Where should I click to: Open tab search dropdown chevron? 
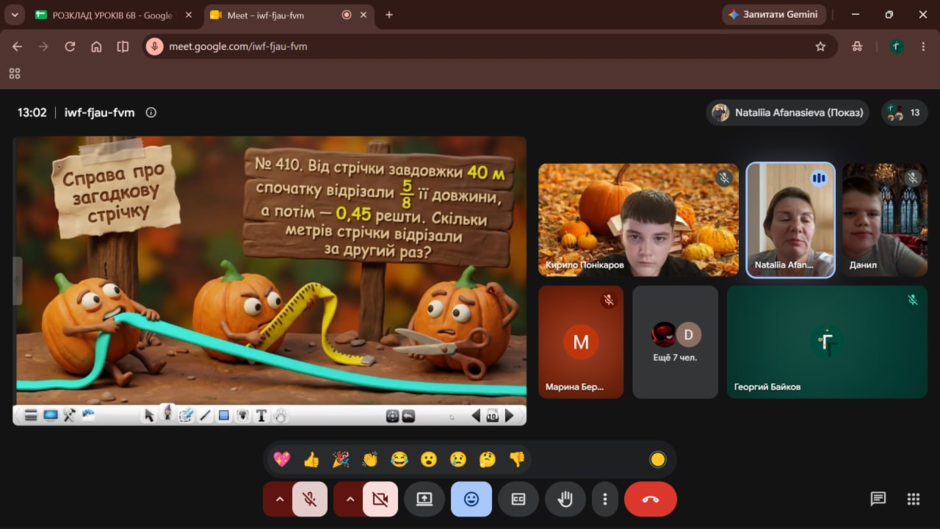pos(14,15)
